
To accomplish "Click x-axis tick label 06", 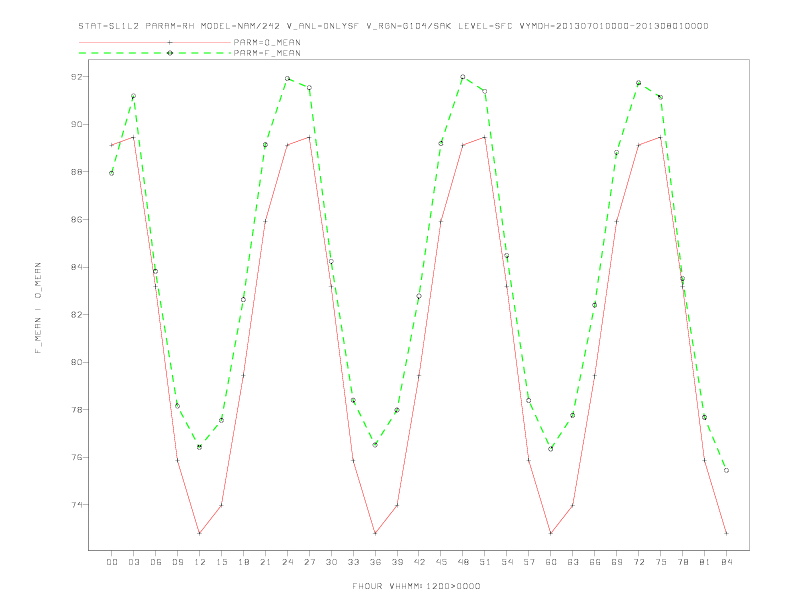I will [156, 562].
